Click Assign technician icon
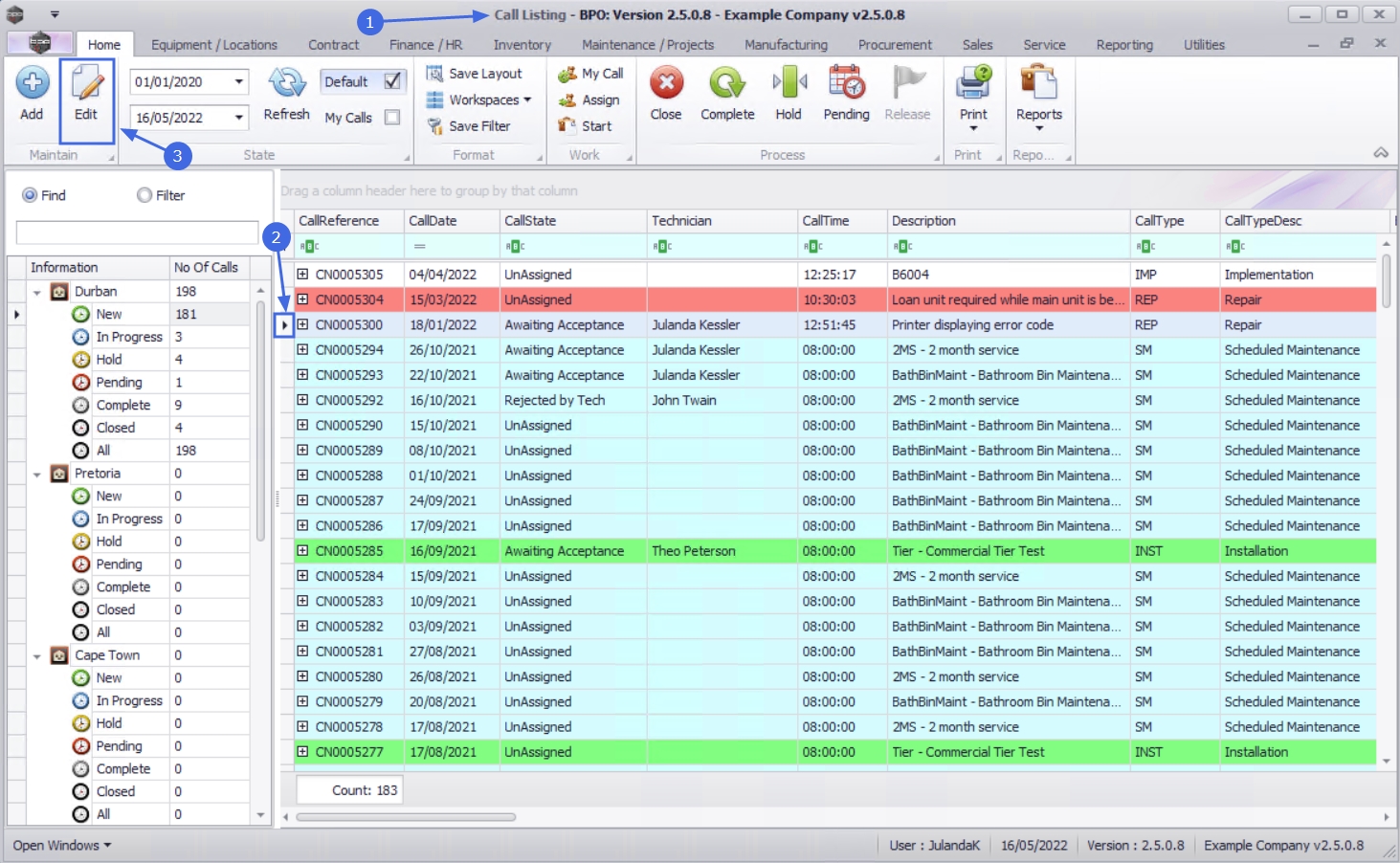 pos(567,100)
